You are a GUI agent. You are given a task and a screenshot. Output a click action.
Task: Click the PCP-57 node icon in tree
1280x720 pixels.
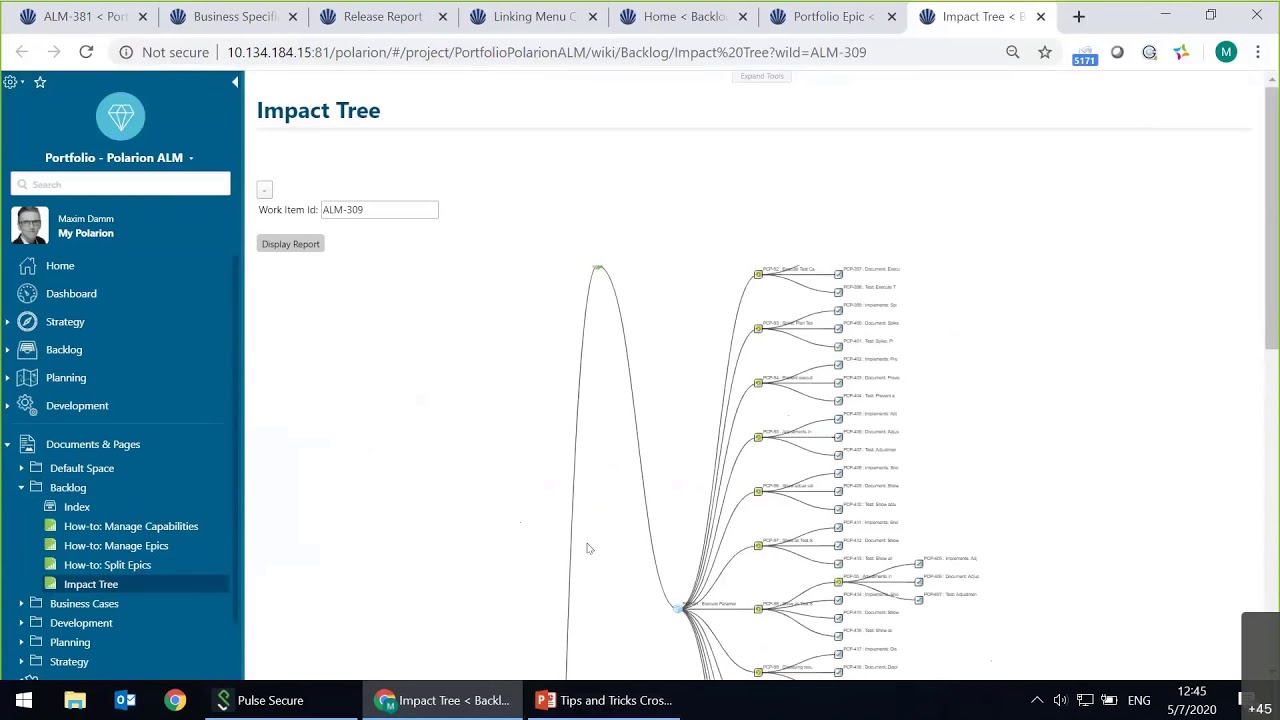[x=758, y=546]
